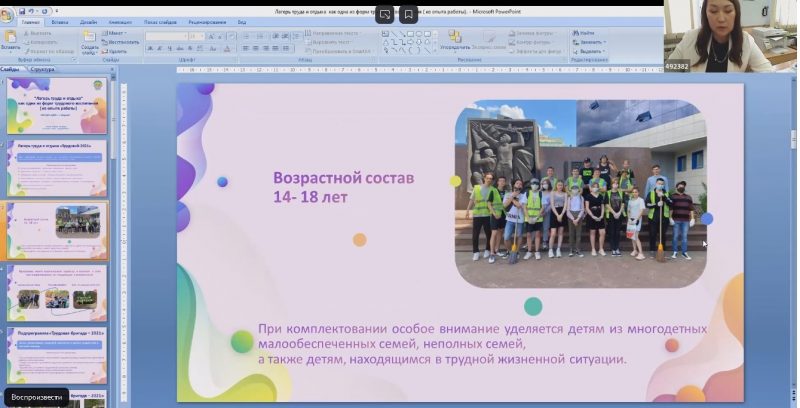Open the Дизайн ribbon tab
Viewport: 800px width, 408px height.
tap(88, 22)
